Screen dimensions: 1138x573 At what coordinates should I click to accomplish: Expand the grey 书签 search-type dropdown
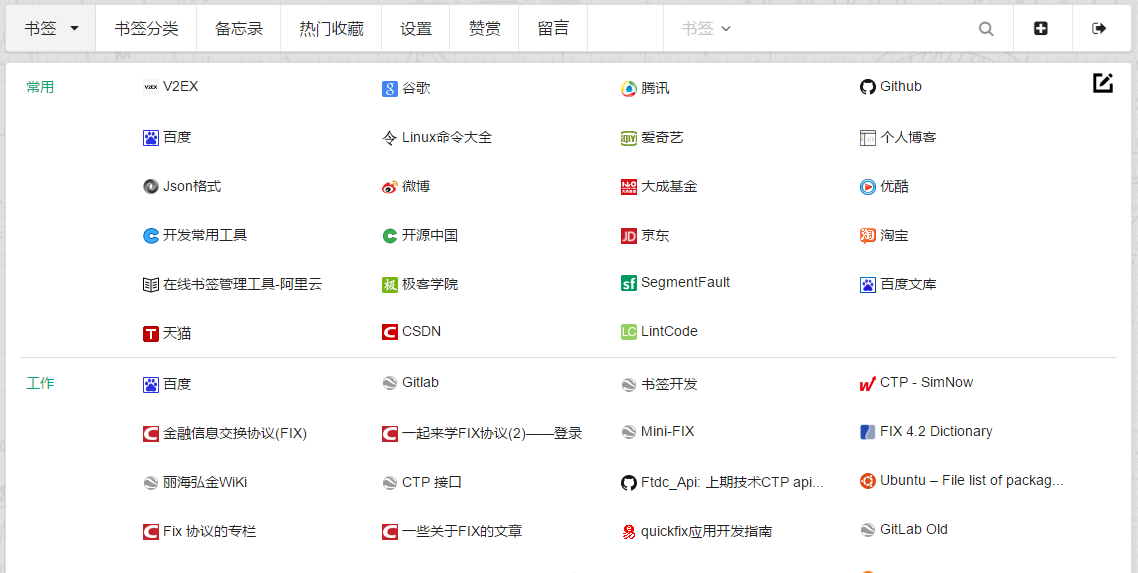[706, 29]
